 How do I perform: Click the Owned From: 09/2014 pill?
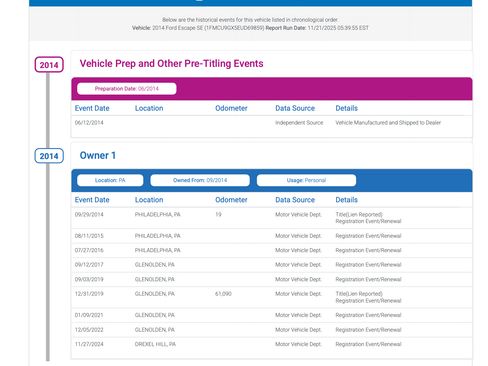[x=200, y=180]
